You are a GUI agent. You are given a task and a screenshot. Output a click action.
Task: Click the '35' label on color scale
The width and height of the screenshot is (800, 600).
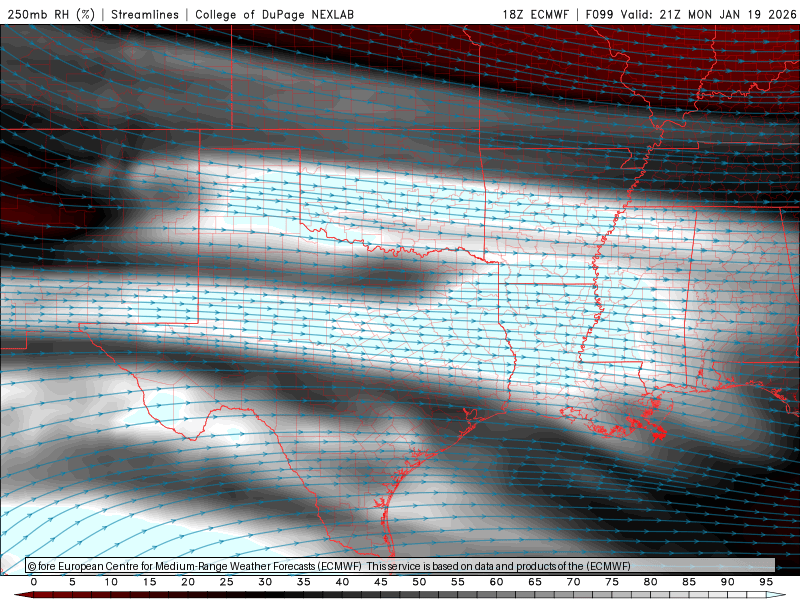(304, 582)
